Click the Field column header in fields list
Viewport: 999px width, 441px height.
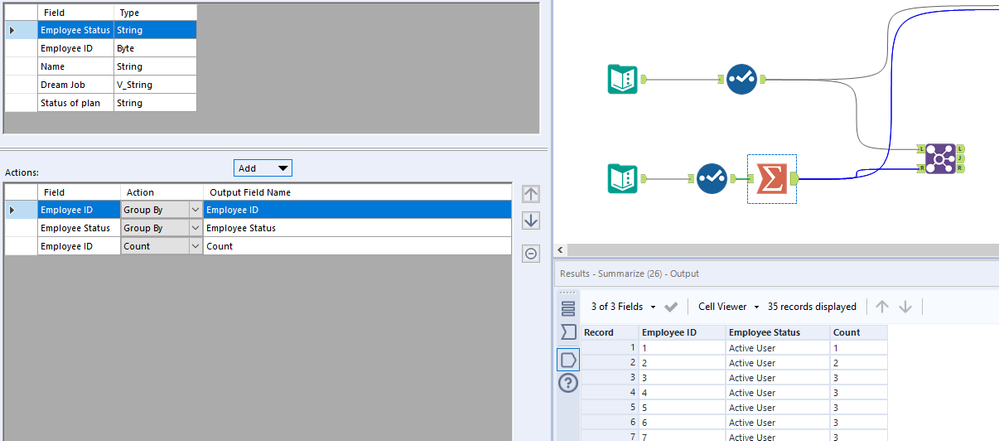76,13
